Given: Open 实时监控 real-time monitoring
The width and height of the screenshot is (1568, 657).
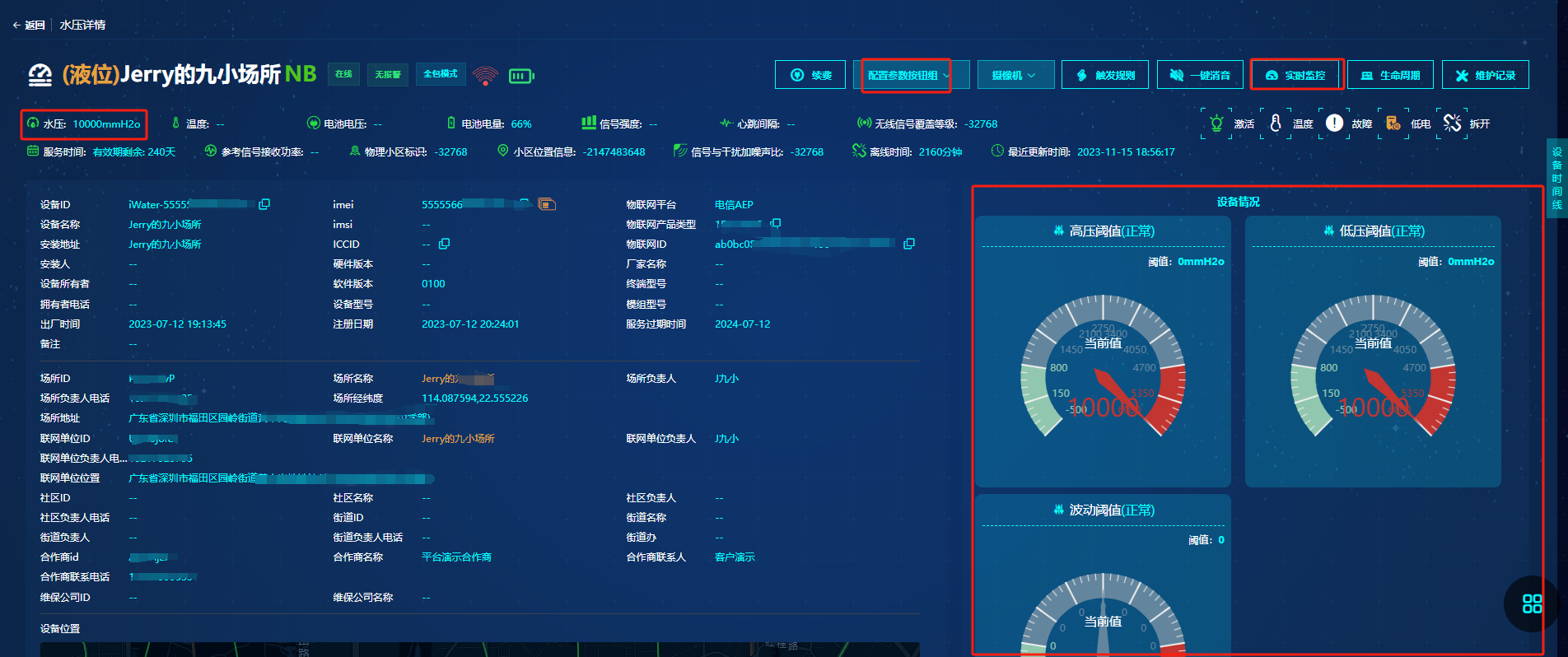Looking at the screenshot, I should (x=1295, y=75).
